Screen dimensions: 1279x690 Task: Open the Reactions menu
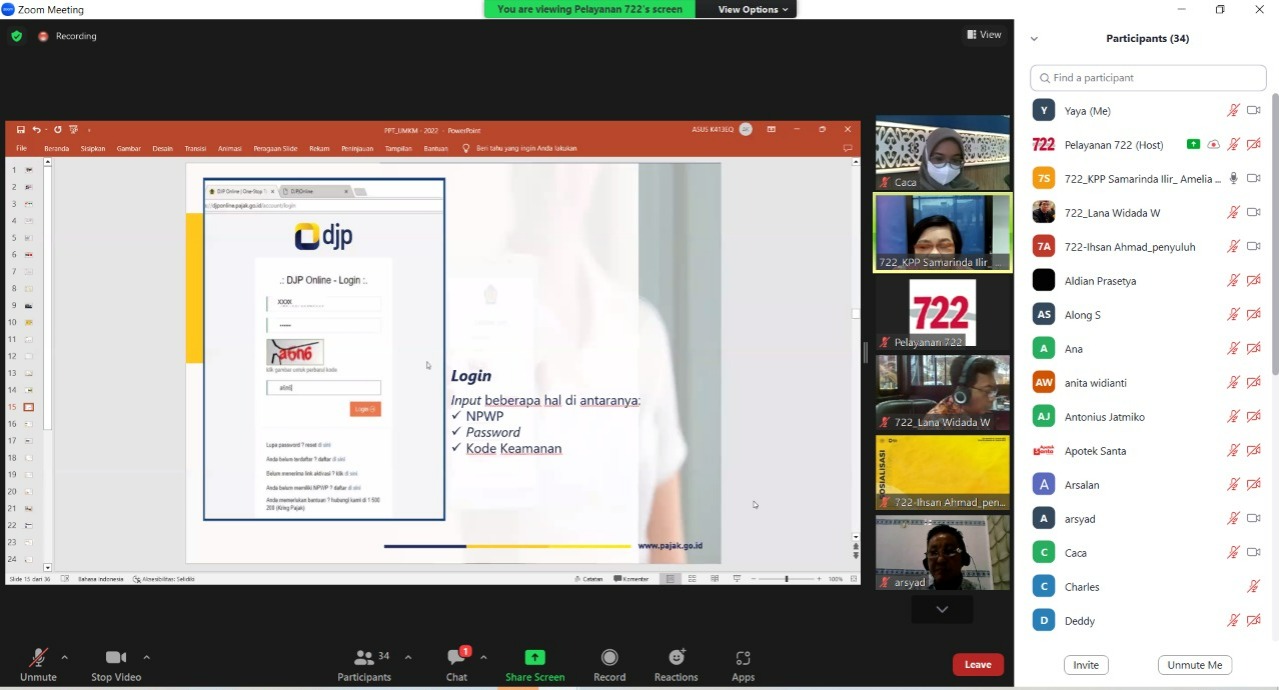676,658
